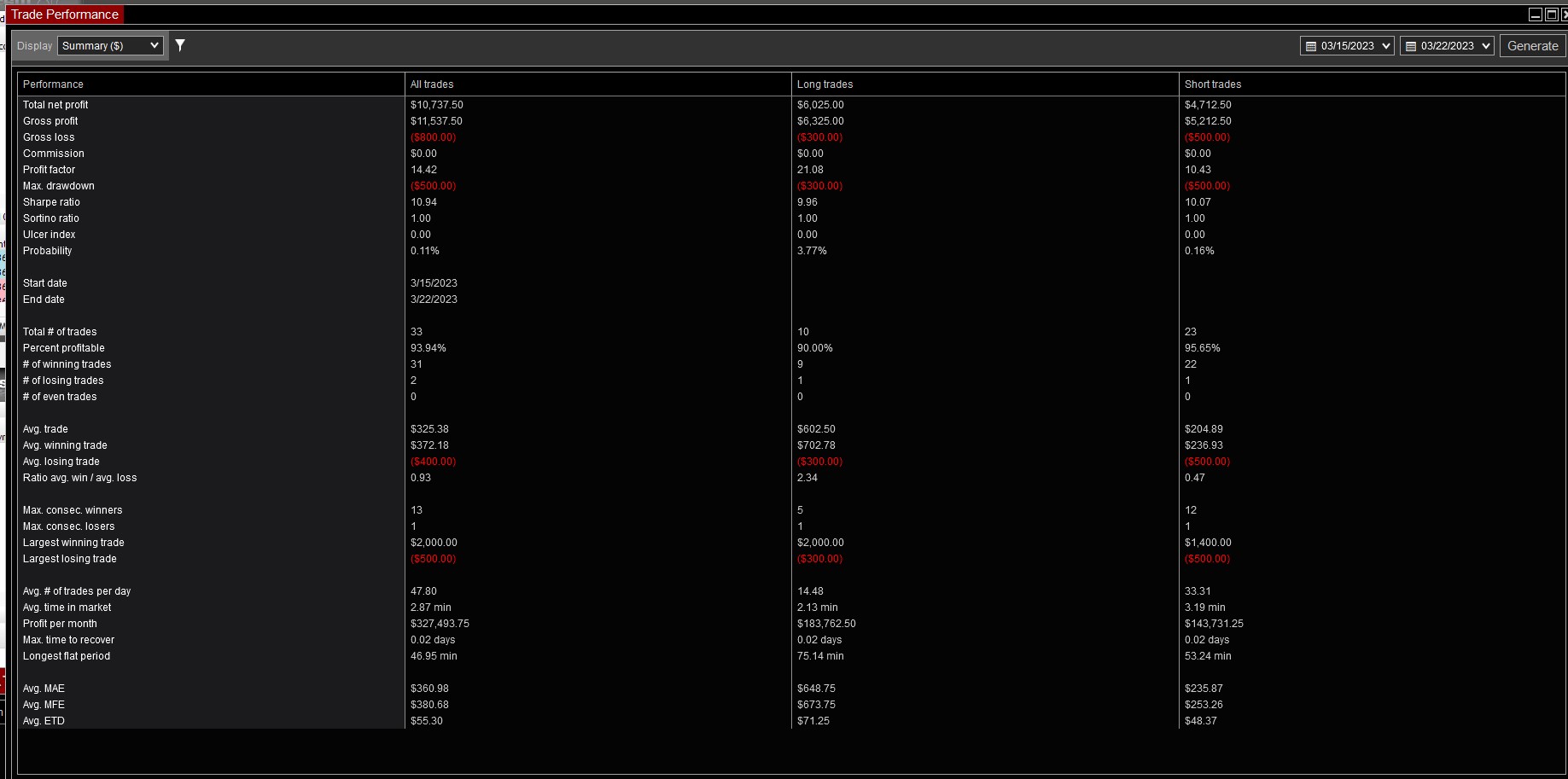
Task: Open the 03/22/2023 end date picker
Action: pyautogui.click(x=1447, y=46)
